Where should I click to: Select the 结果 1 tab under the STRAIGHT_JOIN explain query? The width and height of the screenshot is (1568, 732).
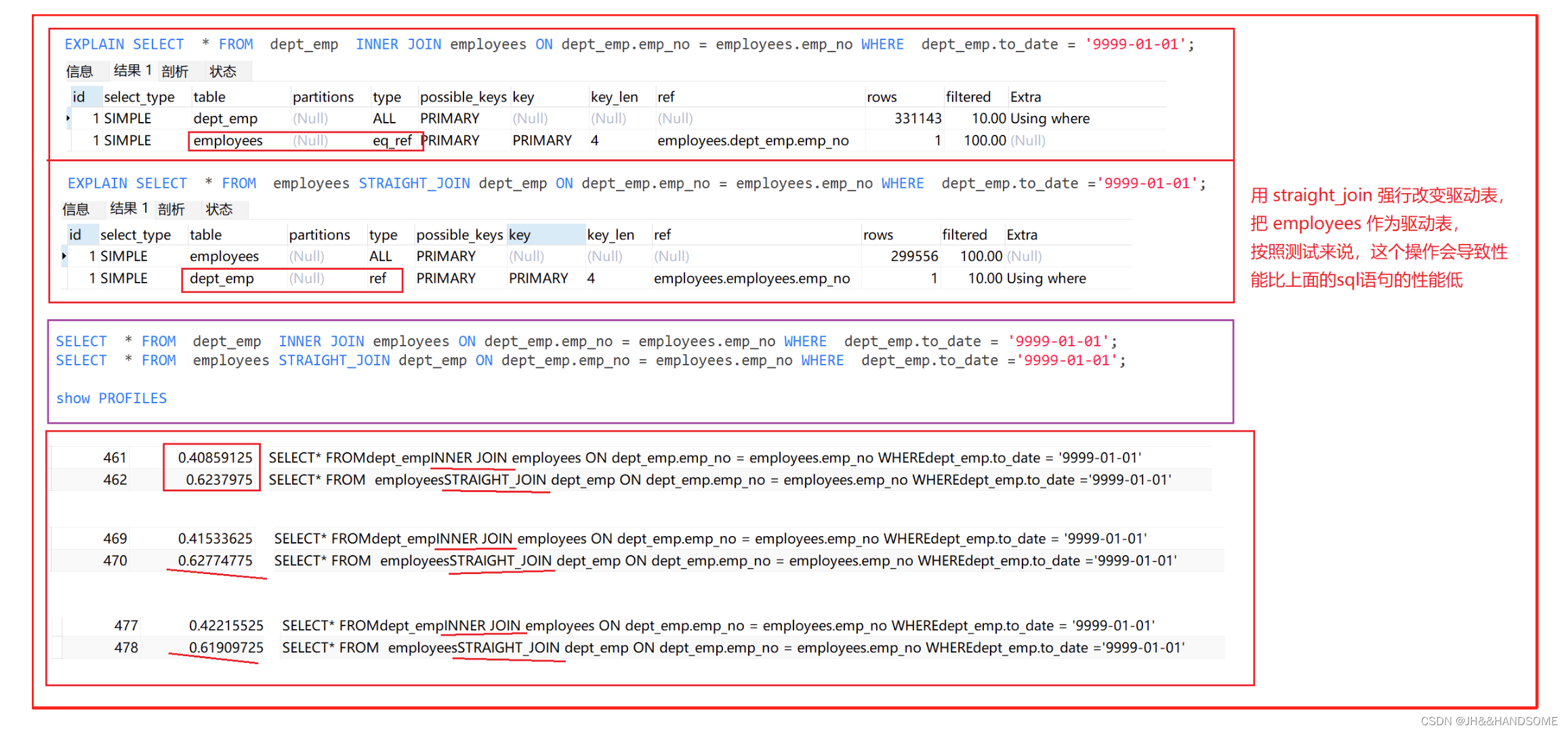click(x=129, y=209)
